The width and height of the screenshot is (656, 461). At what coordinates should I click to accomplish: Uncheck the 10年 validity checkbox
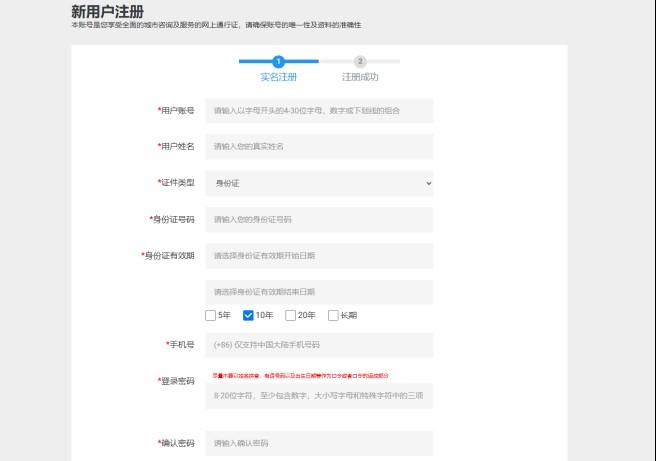tap(249, 316)
